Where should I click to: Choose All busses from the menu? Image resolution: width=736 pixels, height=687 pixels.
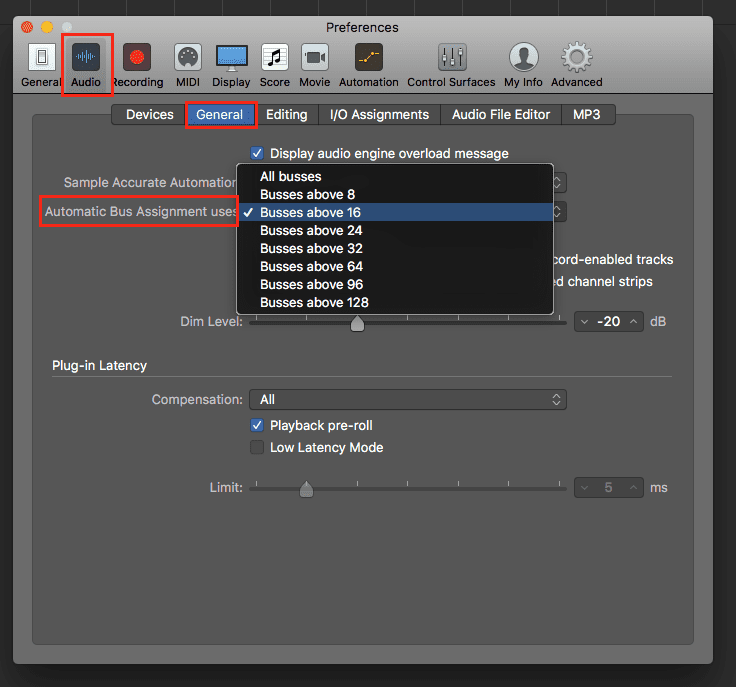pos(395,176)
